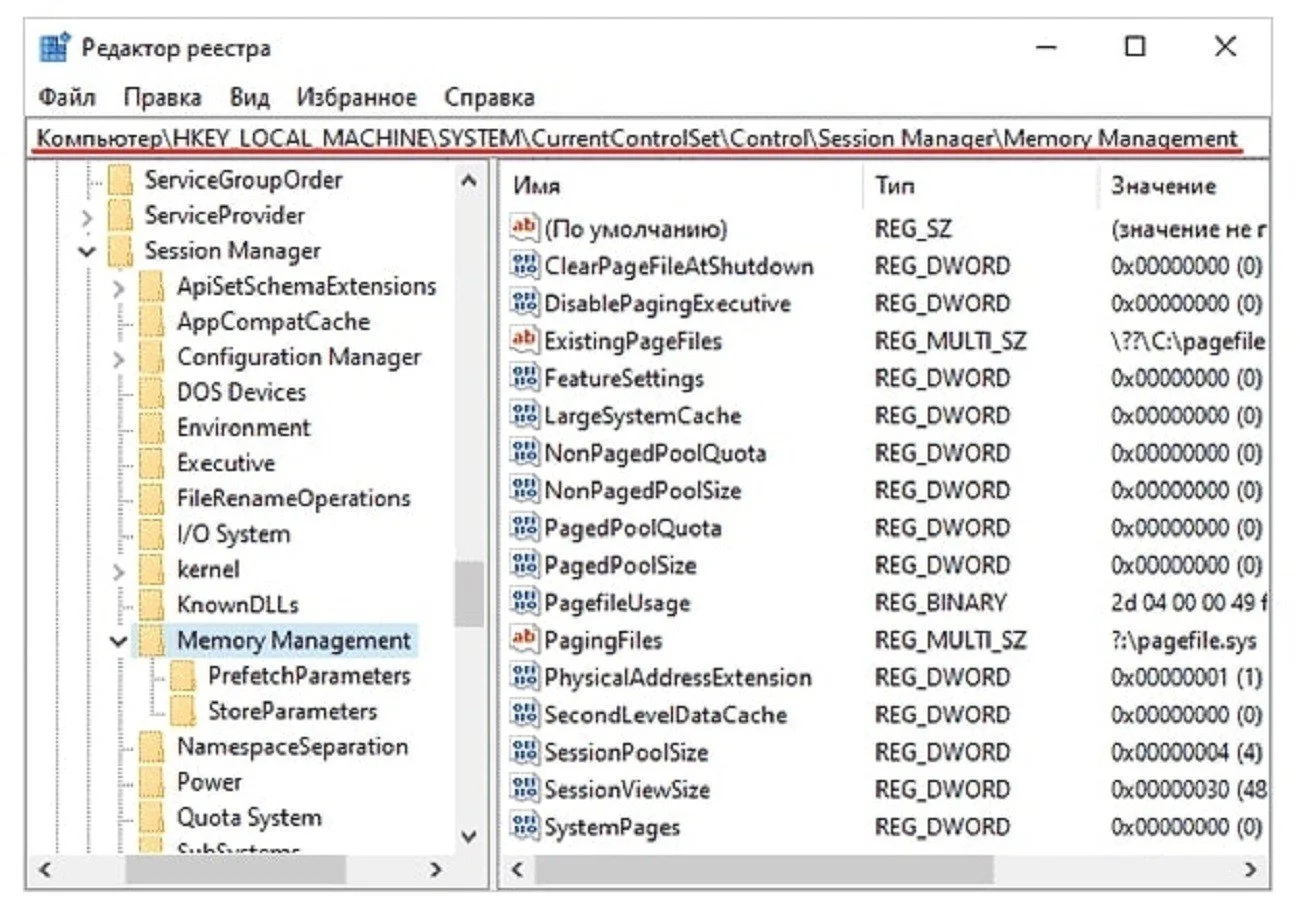1300x909 pixels.
Task: Click the Session Manager folder icon
Action: pyautogui.click(x=120, y=250)
